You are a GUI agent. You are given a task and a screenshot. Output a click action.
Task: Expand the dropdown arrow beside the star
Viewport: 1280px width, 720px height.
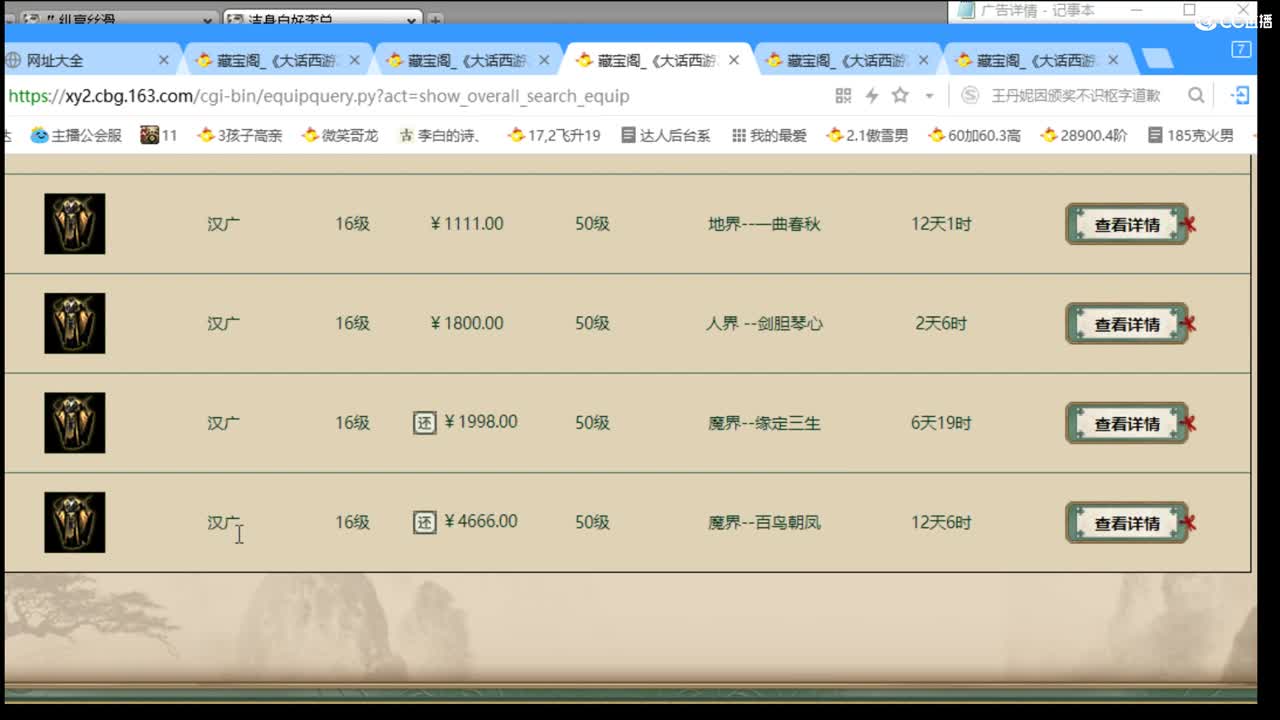tap(929, 96)
